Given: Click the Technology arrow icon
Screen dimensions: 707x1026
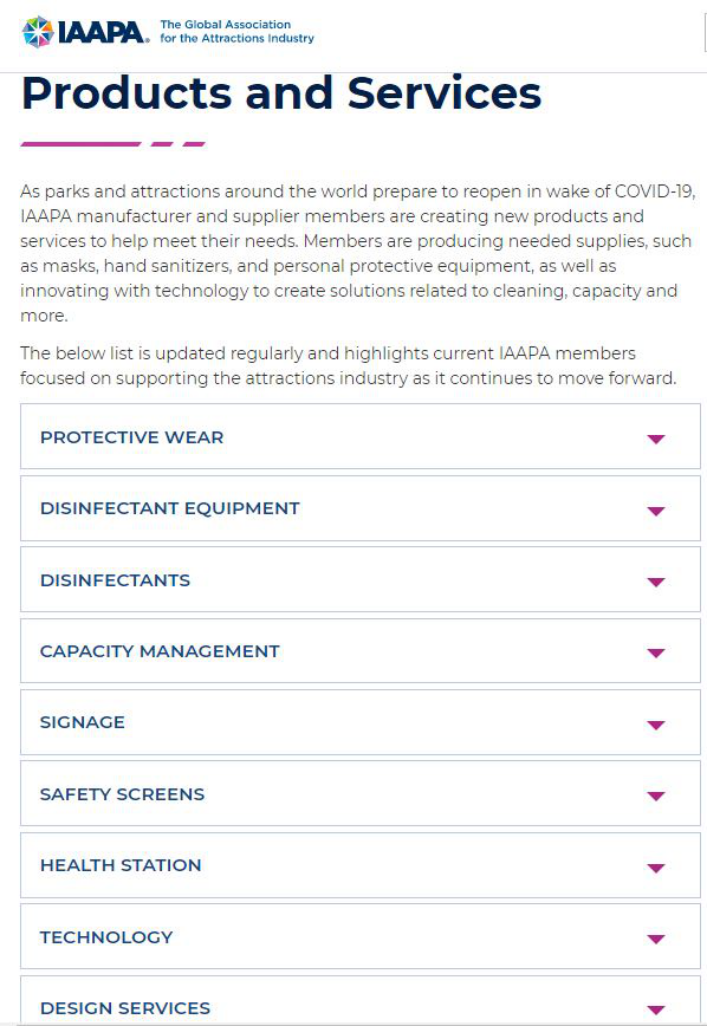Looking at the screenshot, I should point(656,939).
